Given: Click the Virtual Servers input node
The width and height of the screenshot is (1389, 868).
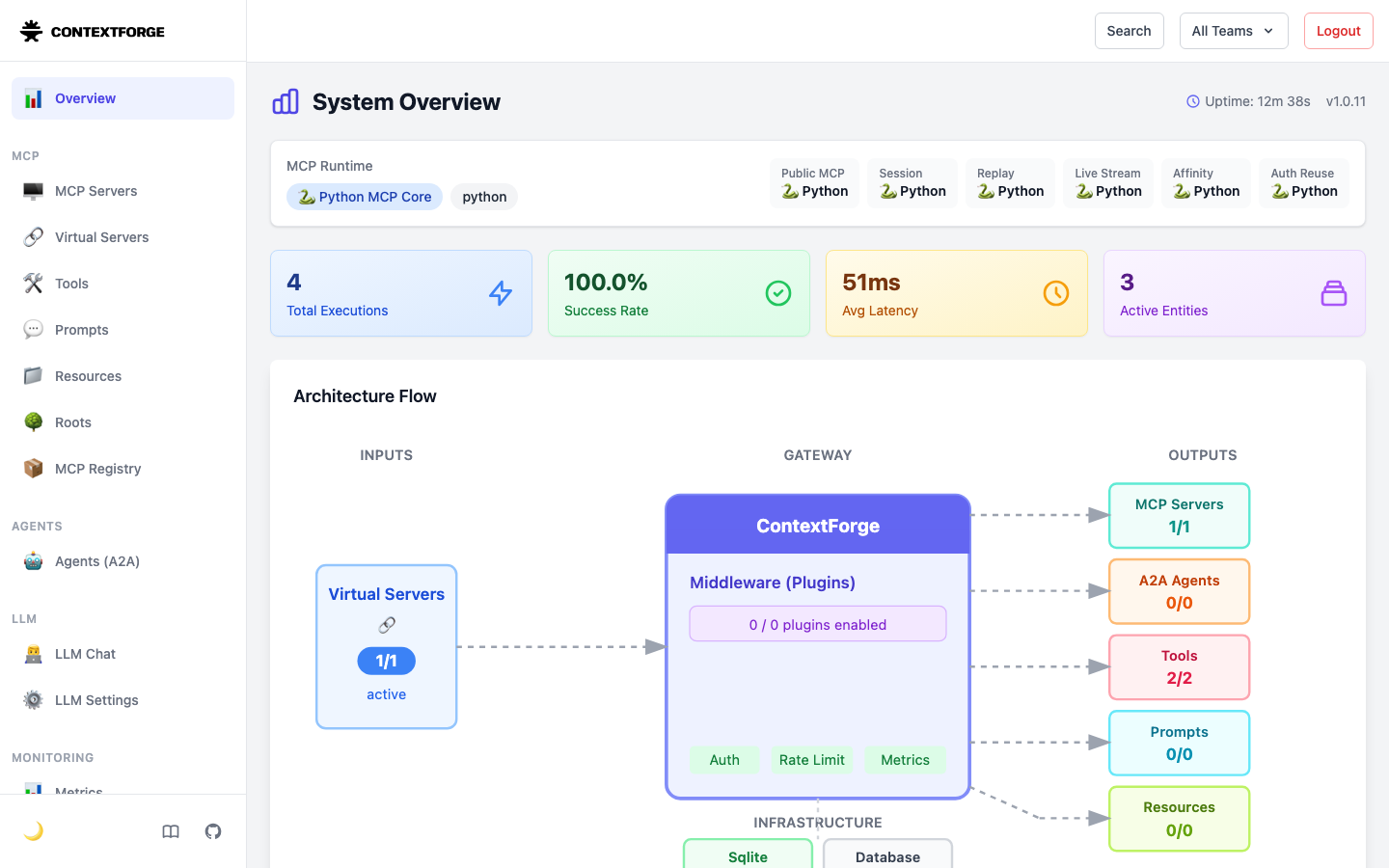Looking at the screenshot, I should coord(387,646).
